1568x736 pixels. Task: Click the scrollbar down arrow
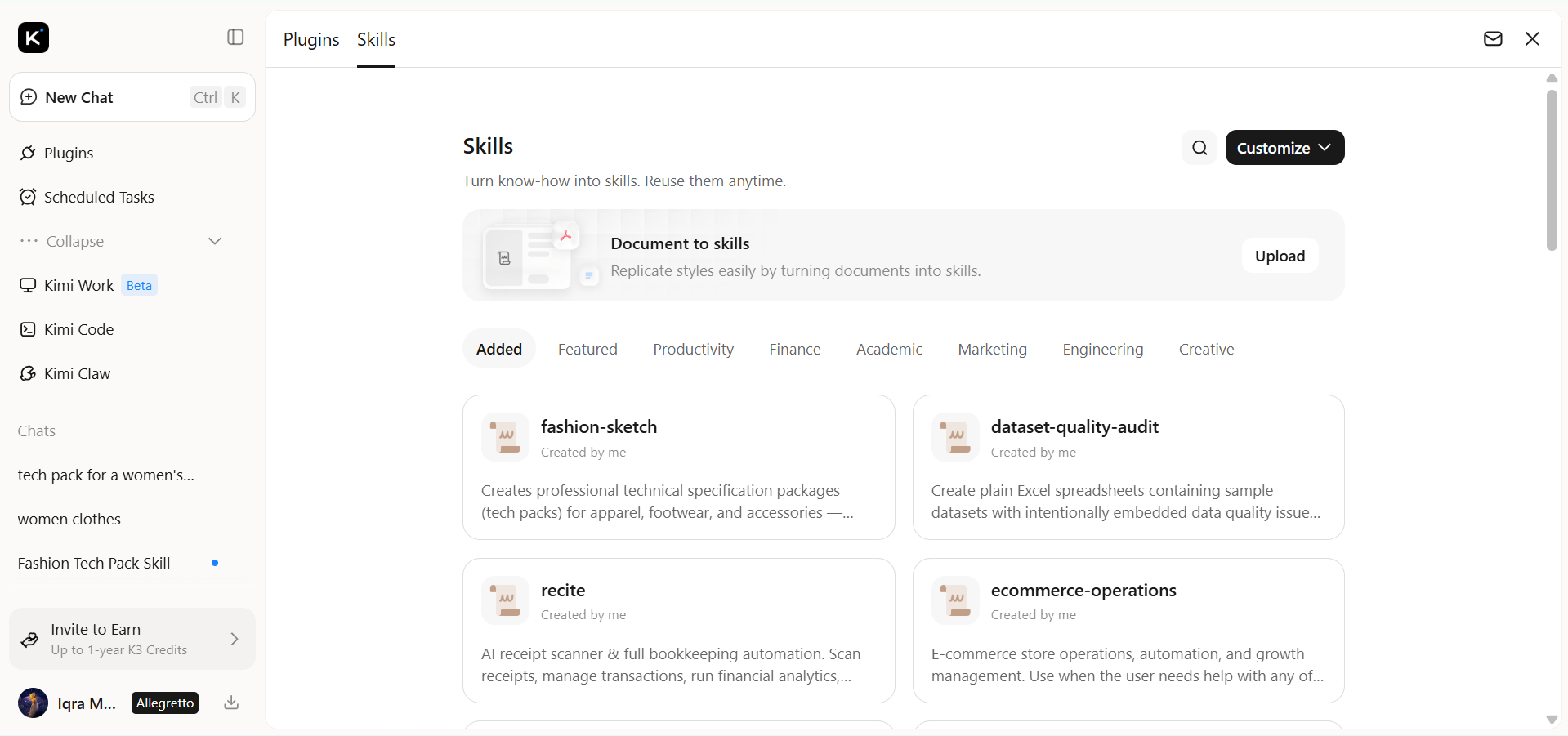(x=1552, y=720)
